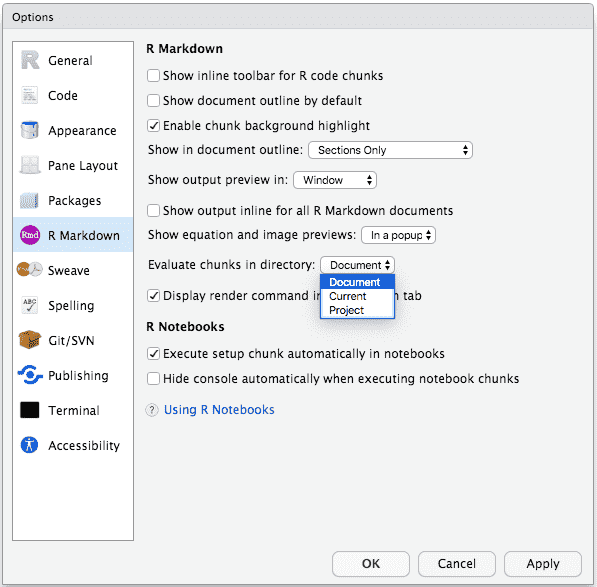Viewport: 597px width, 587px height.
Task: Select Document in the dropdown list
Action: click(358, 282)
